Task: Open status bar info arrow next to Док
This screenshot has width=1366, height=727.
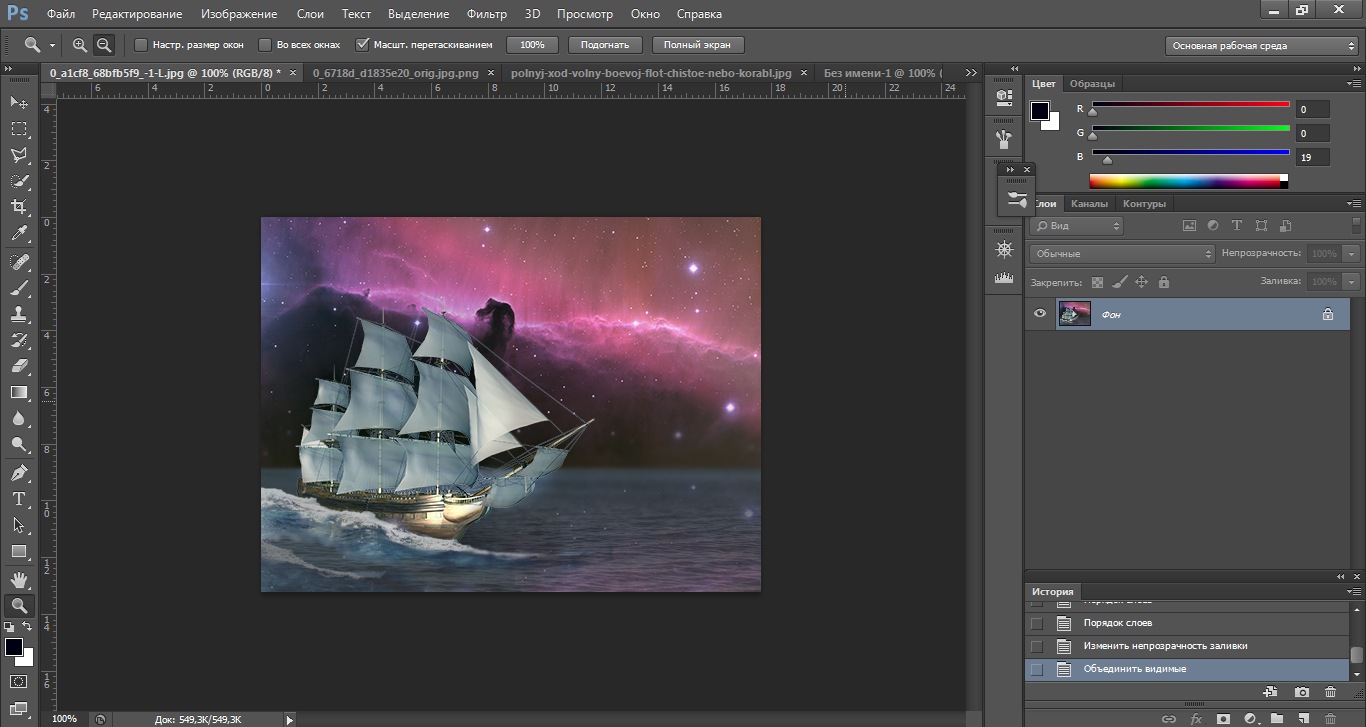Action: pyautogui.click(x=290, y=719)
